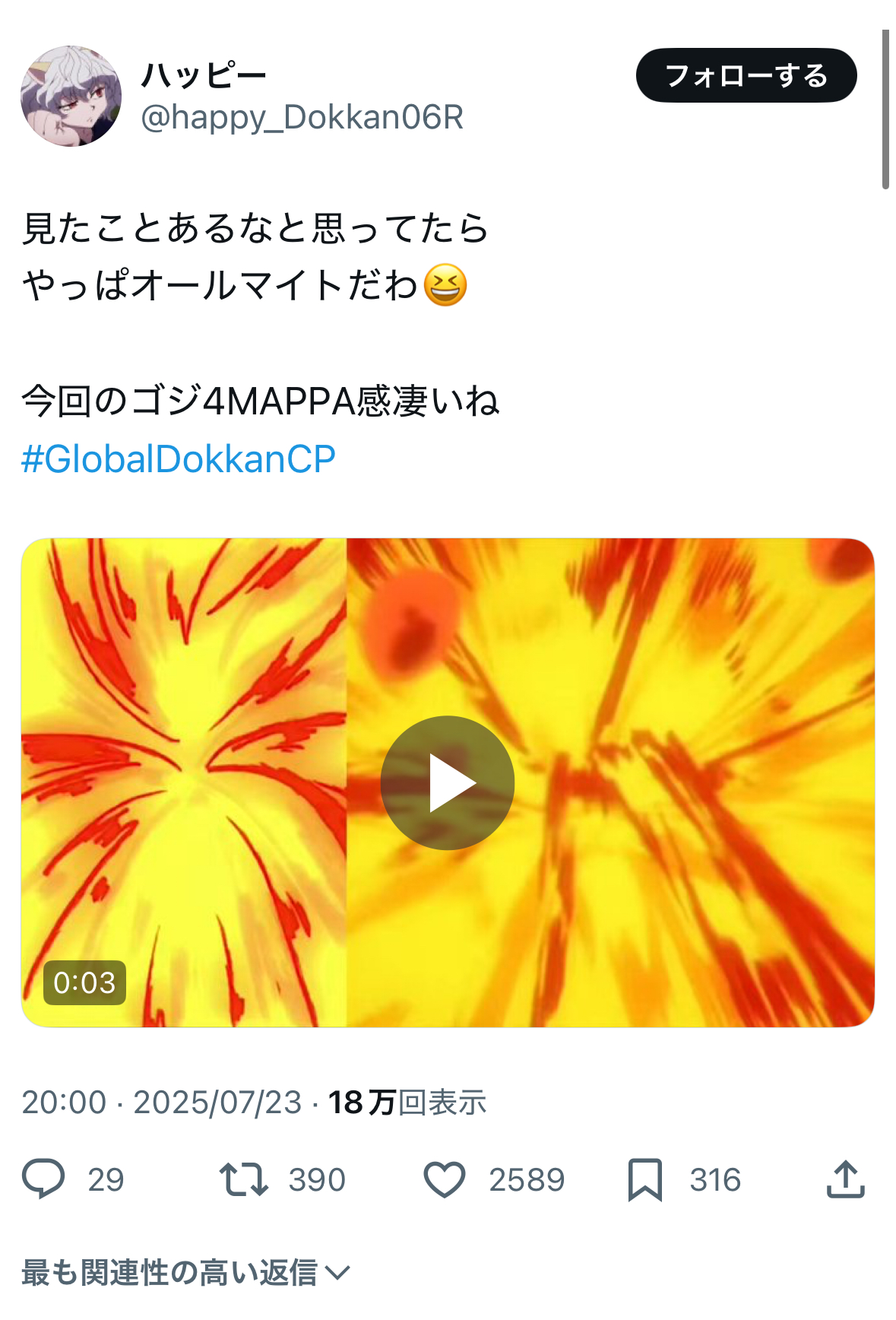Click the @happy_Dokkan06R handle

[302, 117]
